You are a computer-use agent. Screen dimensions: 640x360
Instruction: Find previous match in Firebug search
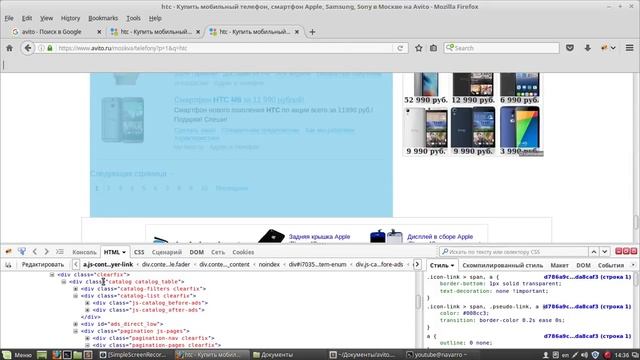tap(594, 252)
